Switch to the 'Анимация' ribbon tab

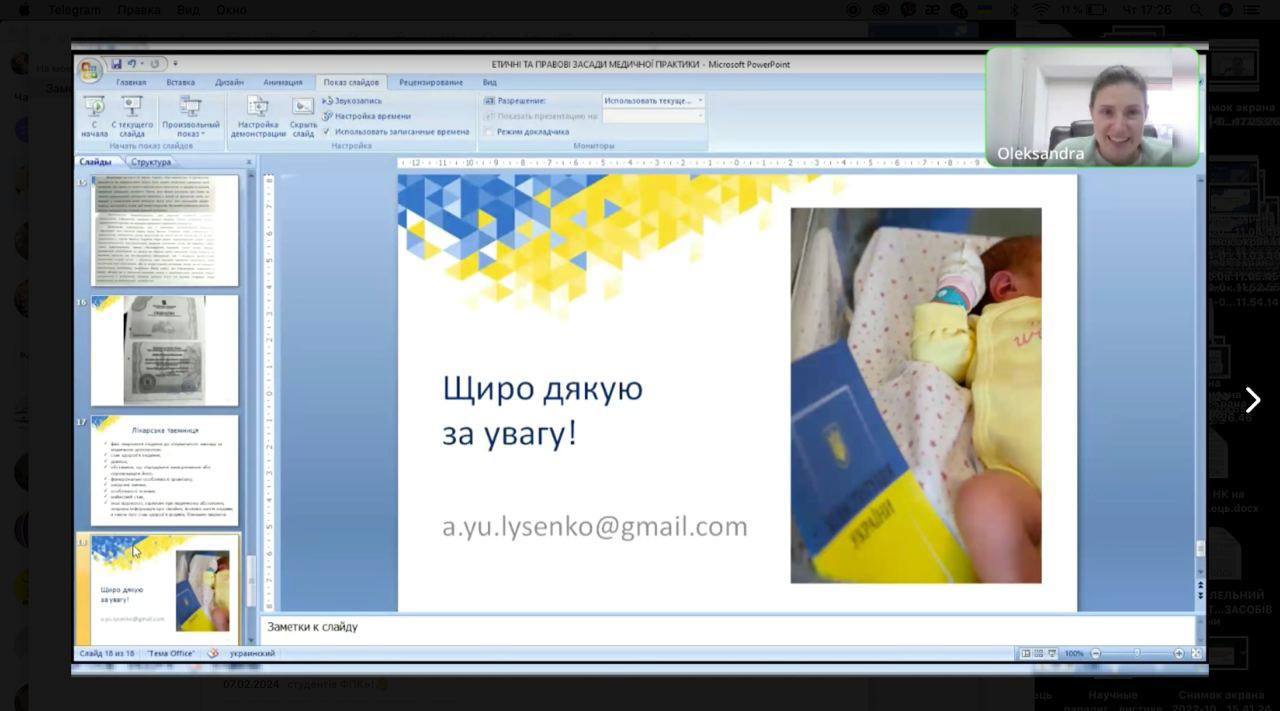(x=283, y=82)
